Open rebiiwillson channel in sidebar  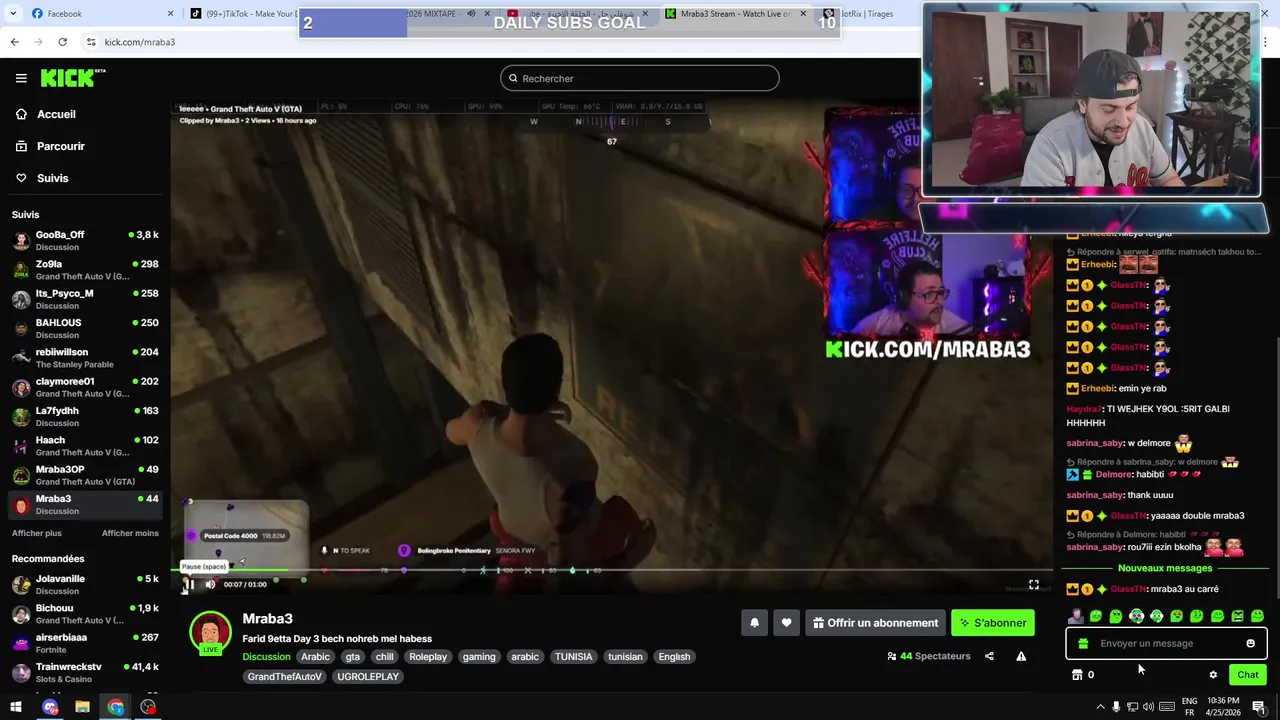click(x=85, y=358)
